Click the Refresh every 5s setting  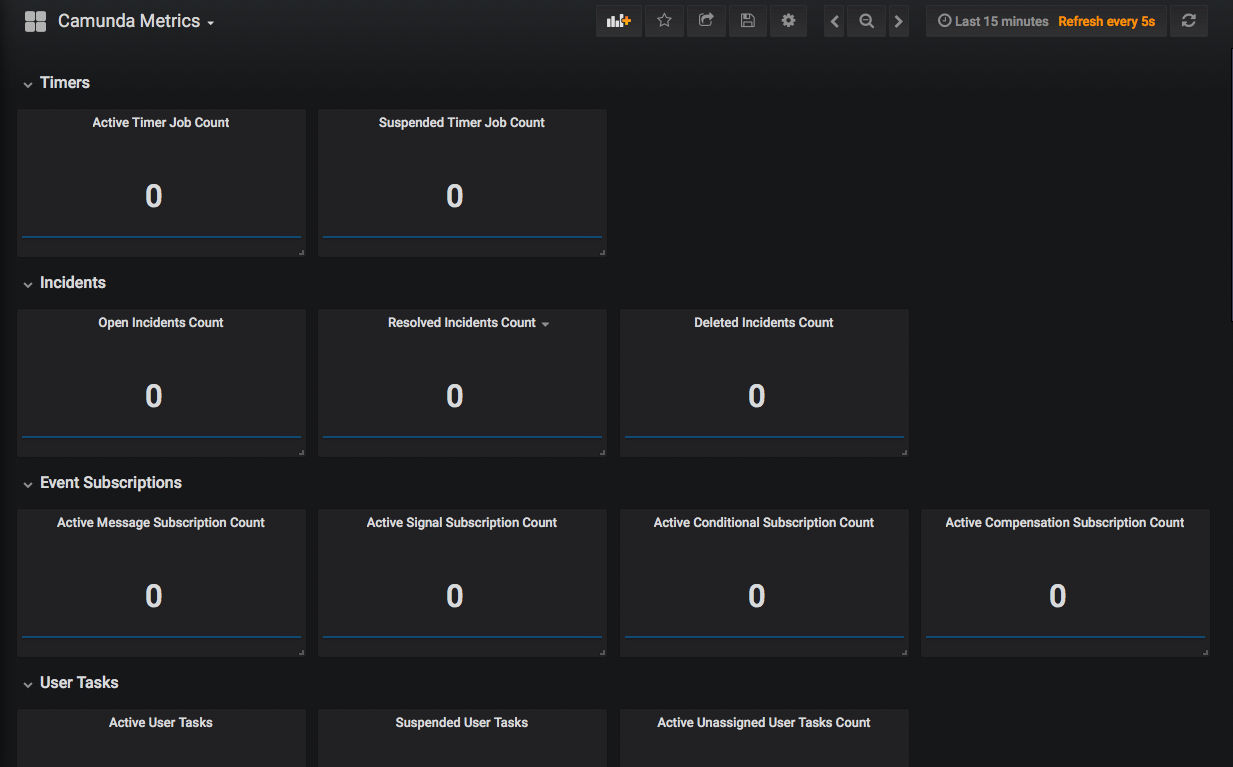point(1106,21)
